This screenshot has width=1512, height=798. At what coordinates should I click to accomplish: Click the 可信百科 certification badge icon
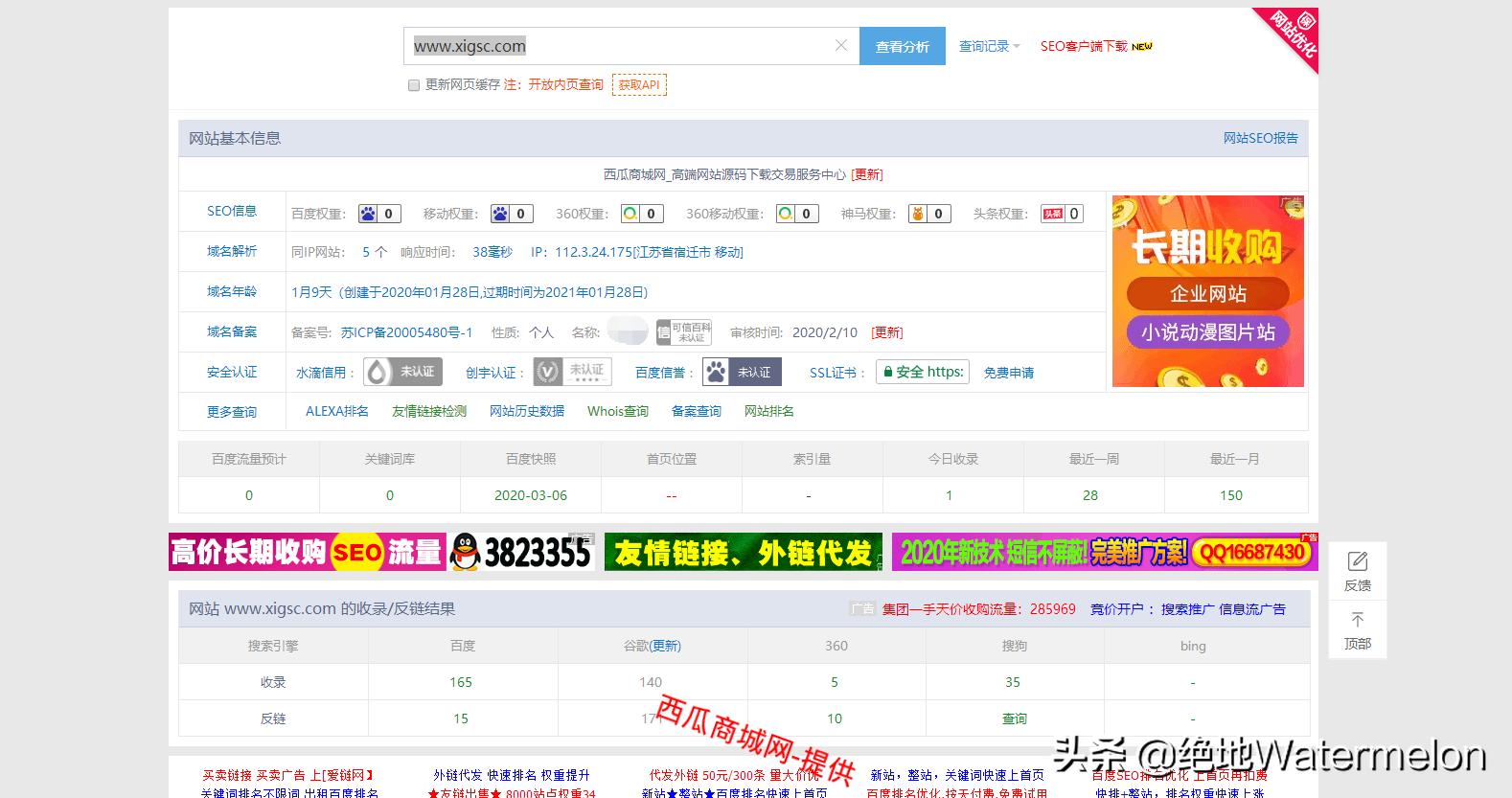[x=684, y=332]
